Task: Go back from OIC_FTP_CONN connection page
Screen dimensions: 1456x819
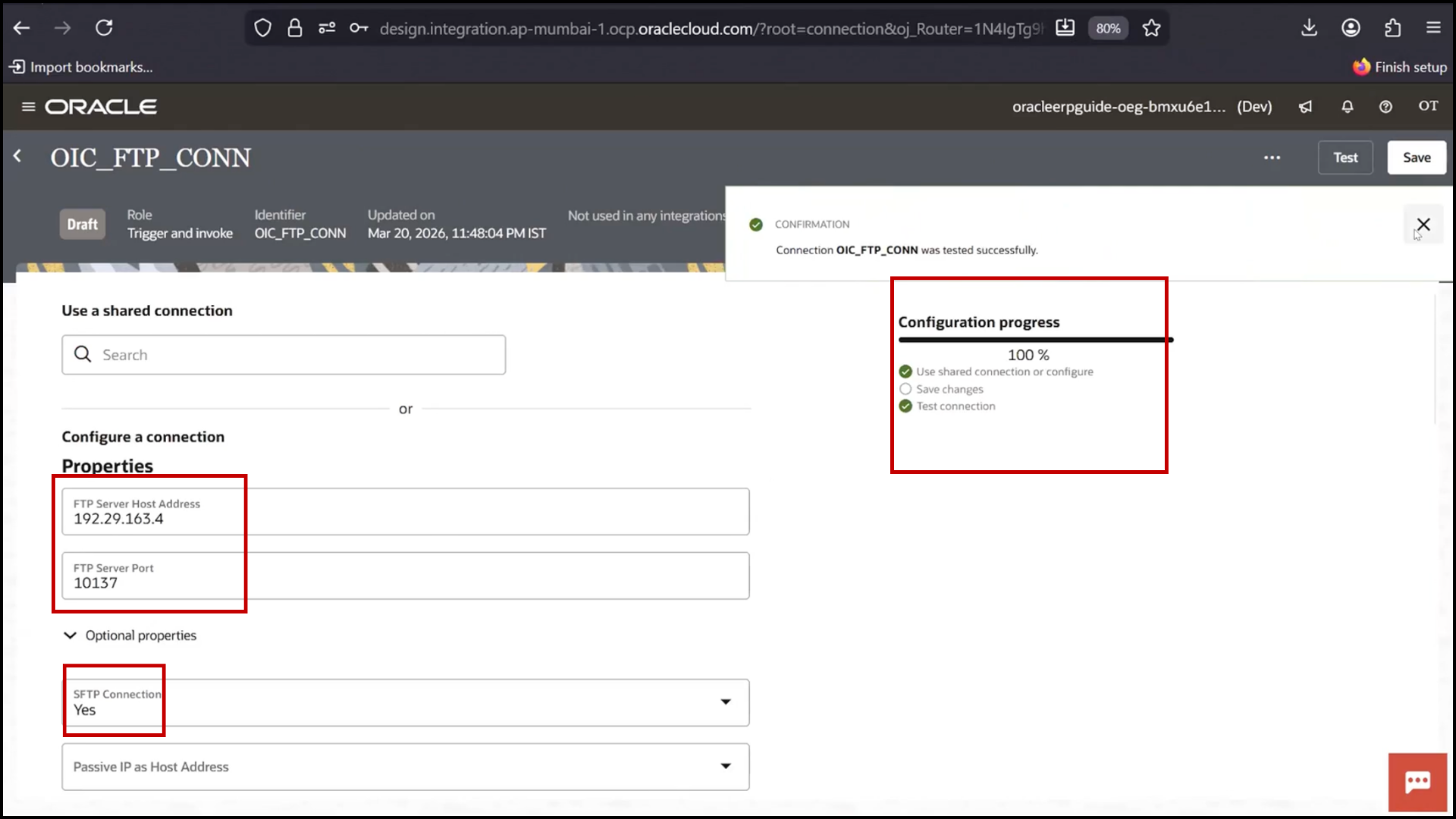Action: pyautogui.click(x=17, y=156)
